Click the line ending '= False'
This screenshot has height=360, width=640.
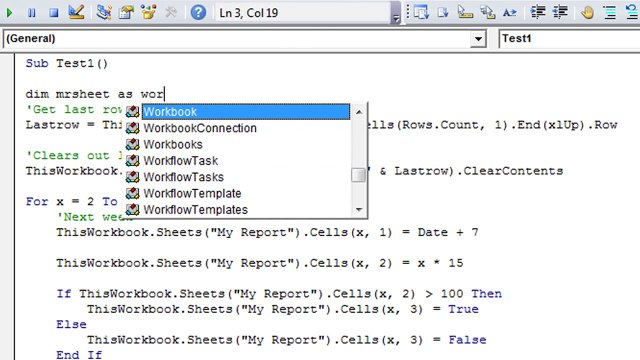tap(287, 340)
